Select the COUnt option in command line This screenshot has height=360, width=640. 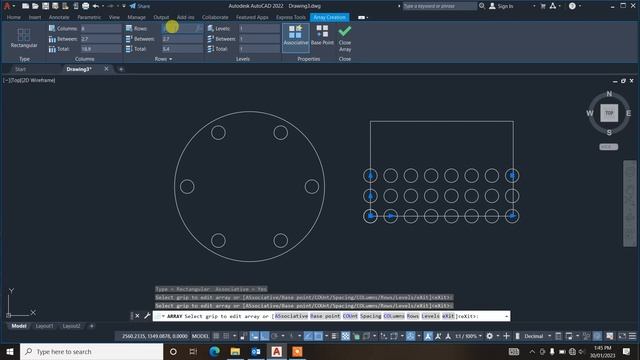click(x=350, y=316)
